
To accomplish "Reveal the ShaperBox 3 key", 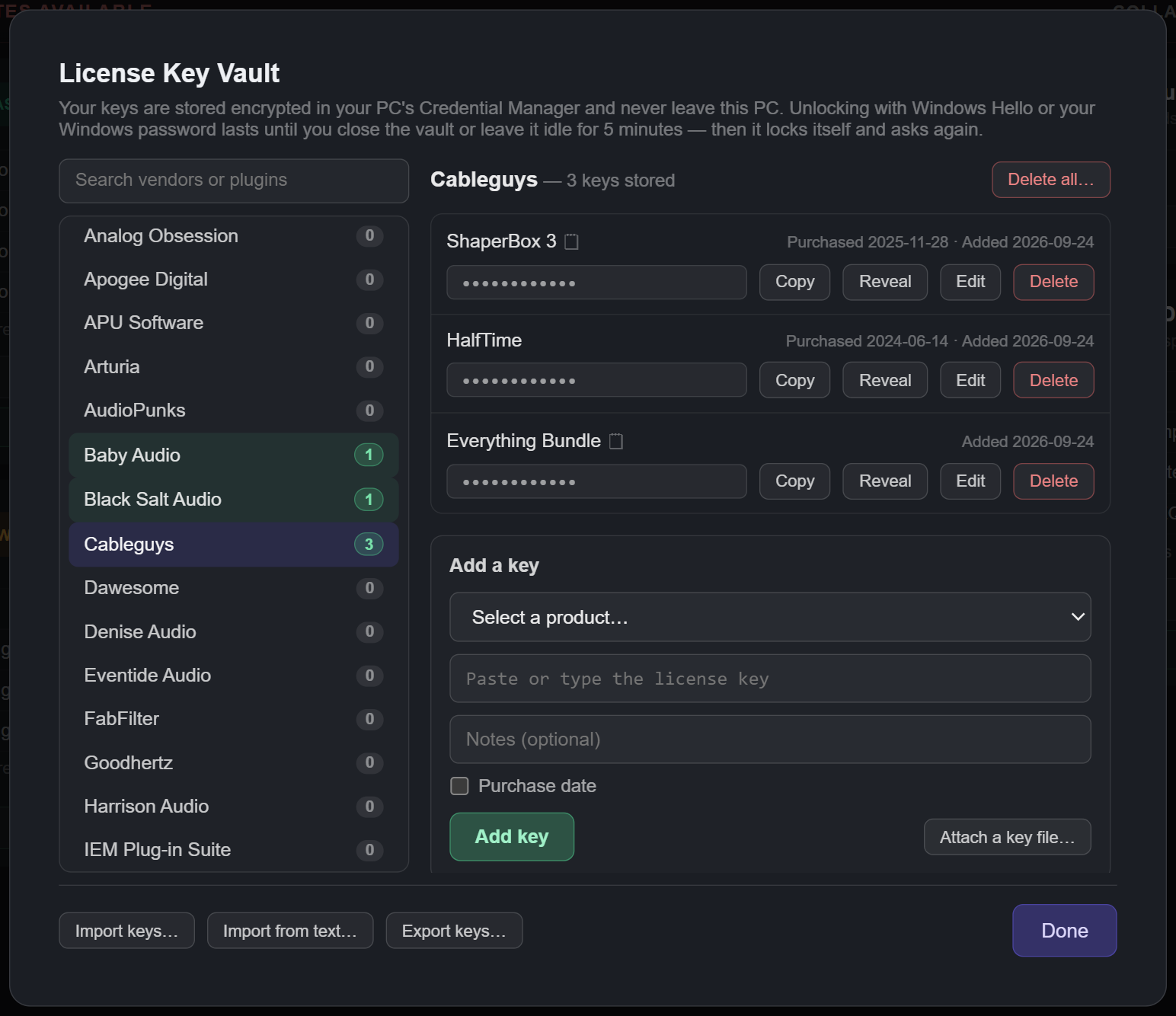I will [x=885, y=283].
